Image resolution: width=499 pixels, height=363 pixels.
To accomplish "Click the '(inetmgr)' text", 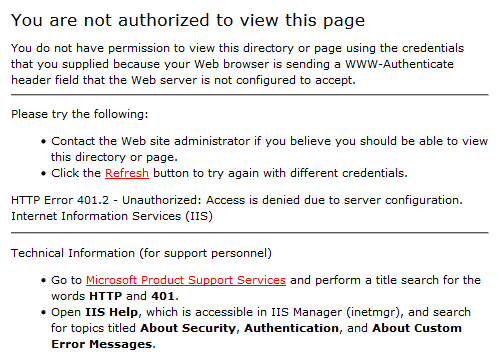I will 373,312.
